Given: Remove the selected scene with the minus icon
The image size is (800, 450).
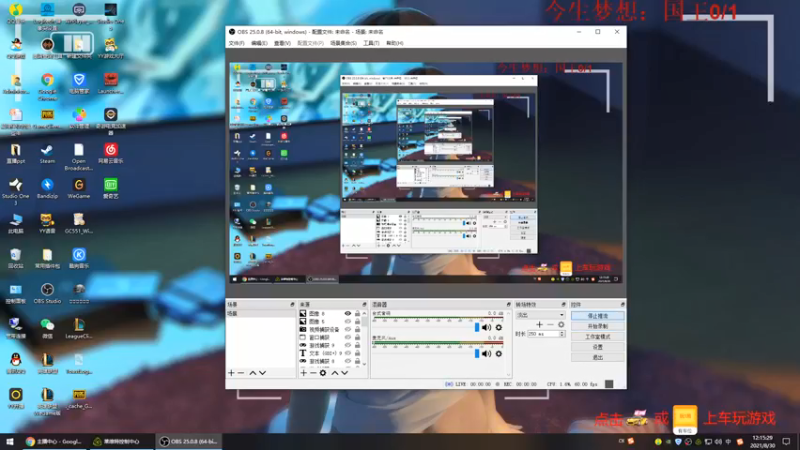Looking at the screenshot, I should (x=241, y=373).
